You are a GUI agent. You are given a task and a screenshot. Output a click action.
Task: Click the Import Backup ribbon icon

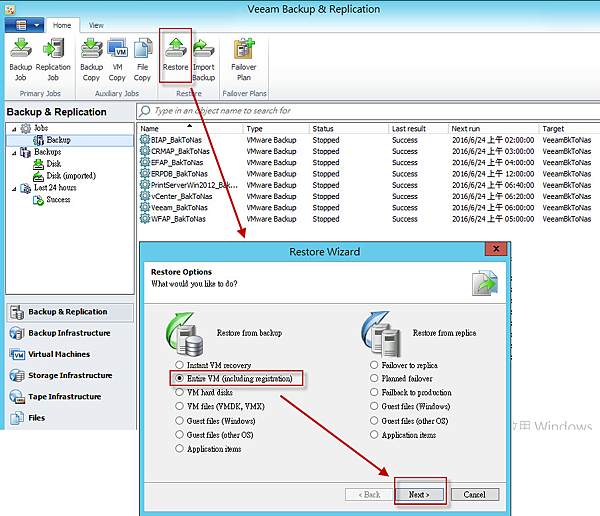click(x=204, y=59)
